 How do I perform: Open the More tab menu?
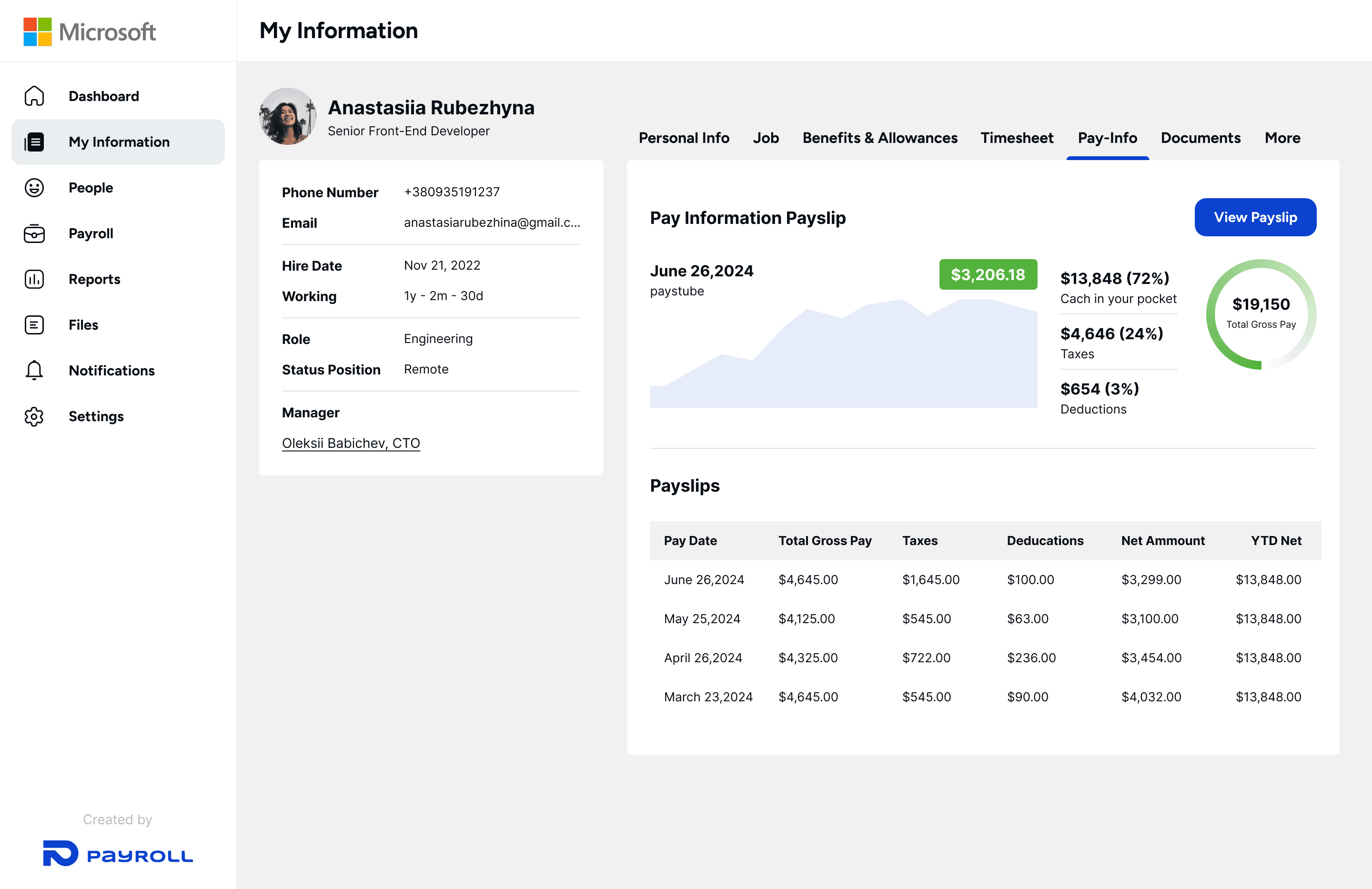point(1282,138)
